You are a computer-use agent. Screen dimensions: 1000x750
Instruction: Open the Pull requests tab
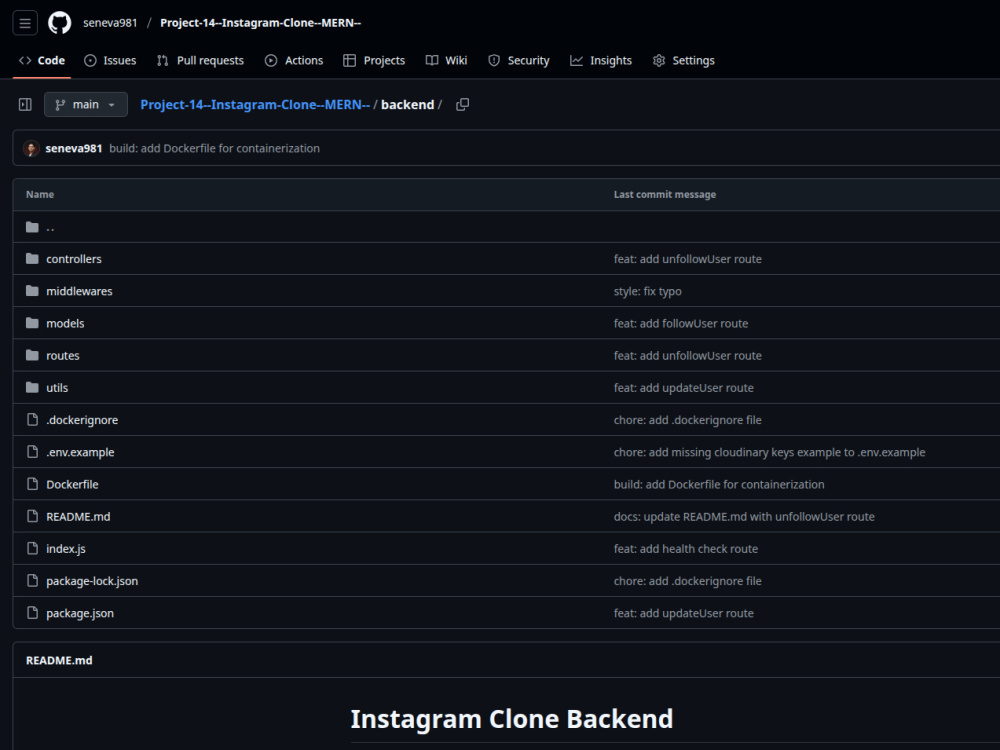[x=200, y=61]
